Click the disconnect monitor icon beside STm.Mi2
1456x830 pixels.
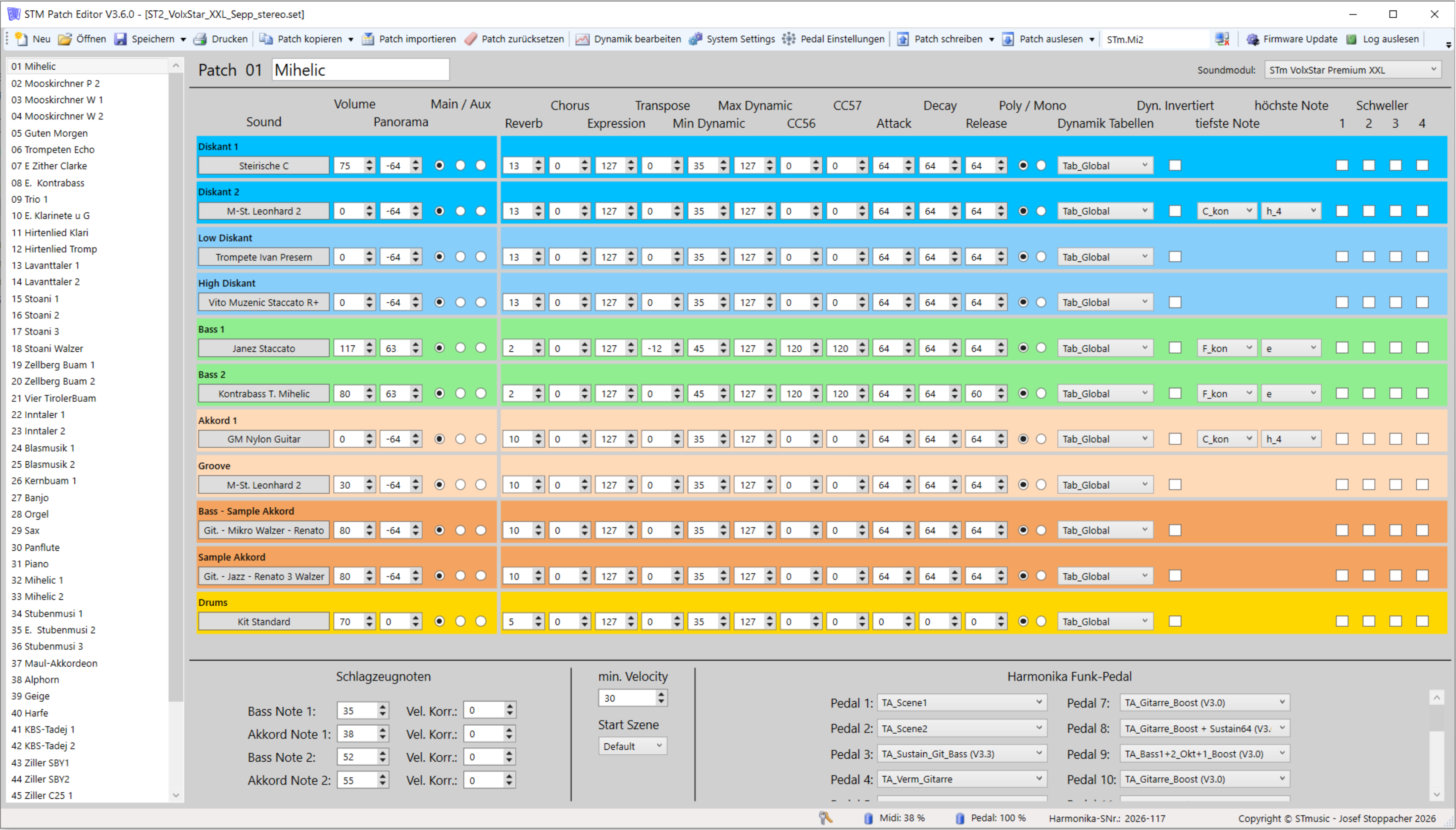point(1222,39)
